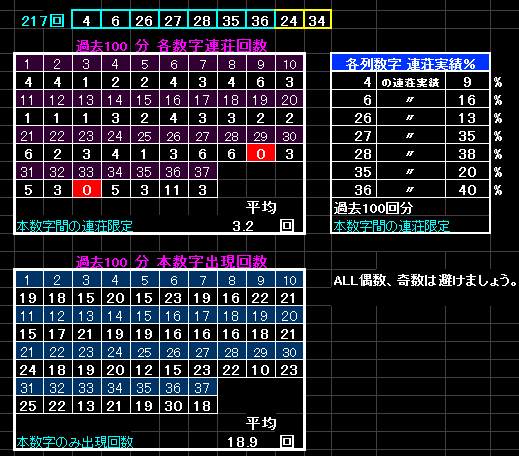Select the purple header cell 20
The image size is (519, 456).
pyautogui.click(x=289, y=100)
